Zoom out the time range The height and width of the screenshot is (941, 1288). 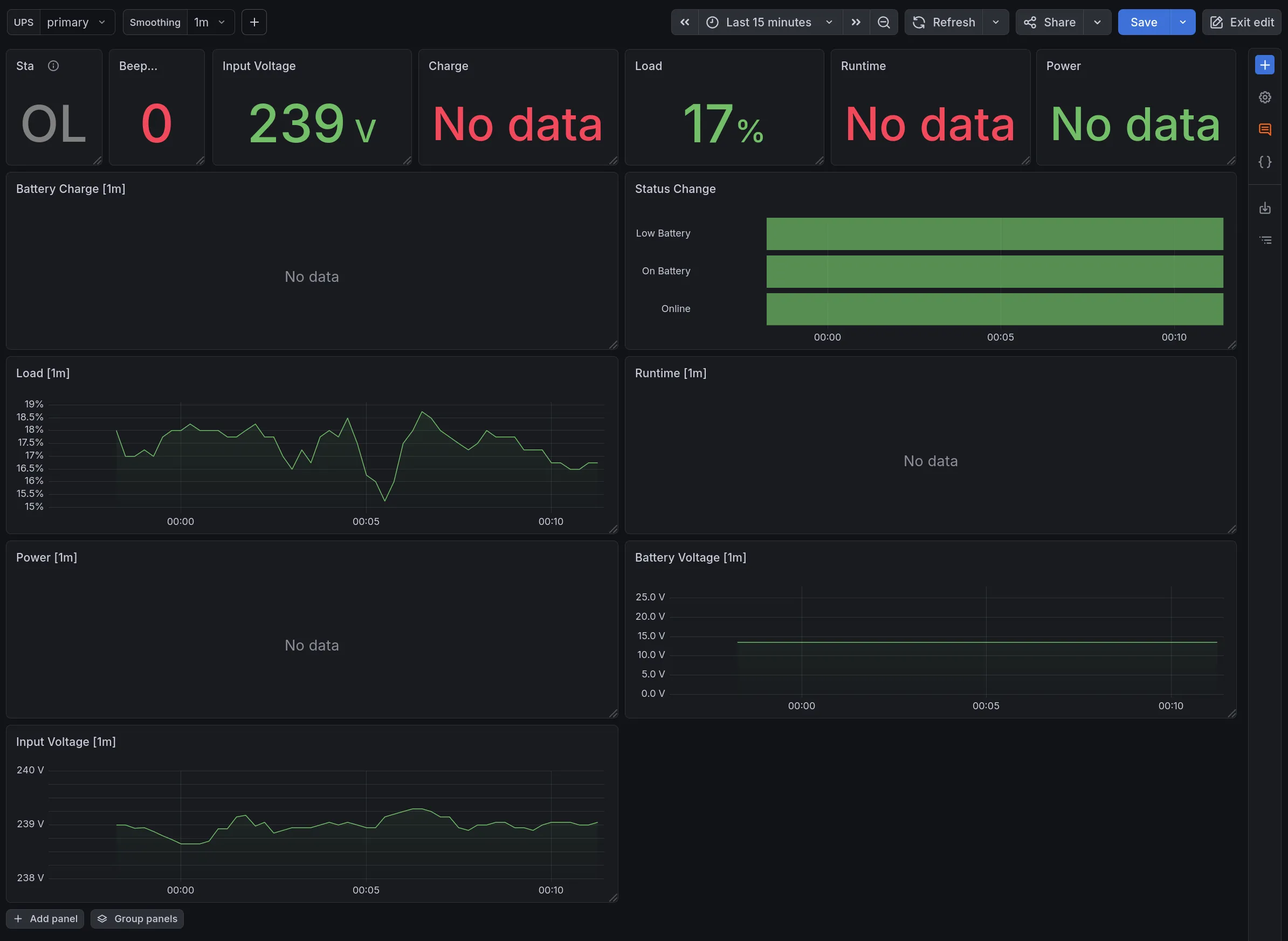coord(883,22)
